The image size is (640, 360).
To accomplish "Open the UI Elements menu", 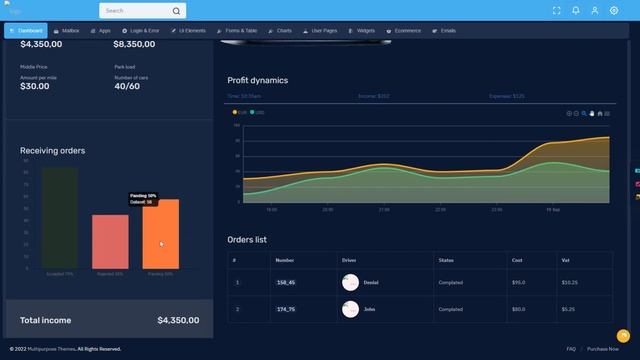I will click(x=188, y=31).
